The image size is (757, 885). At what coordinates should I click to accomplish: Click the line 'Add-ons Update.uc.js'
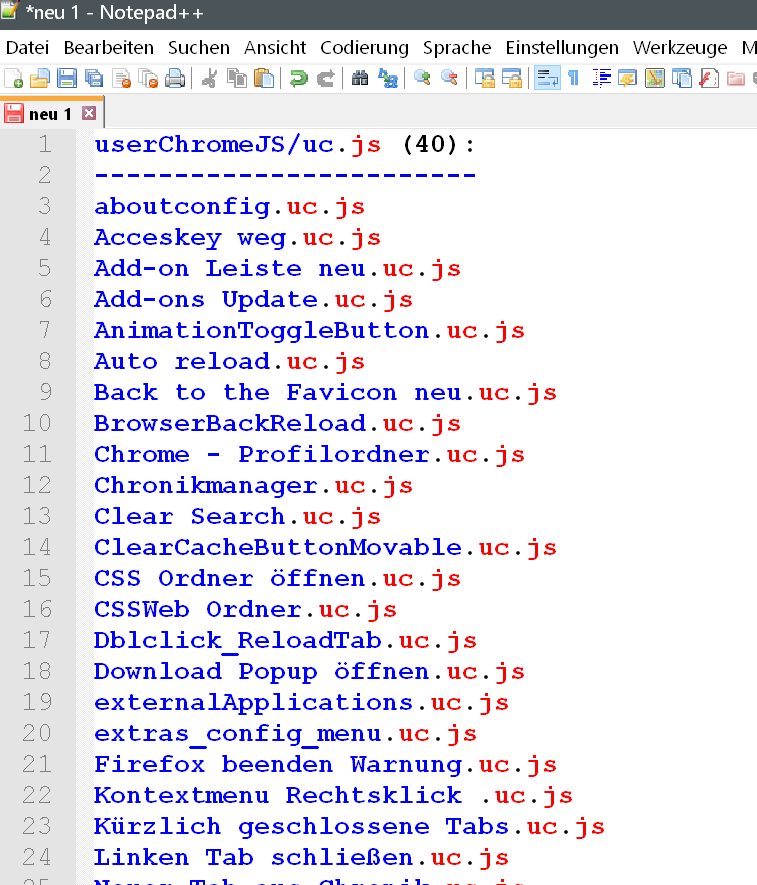click(253, 300)
